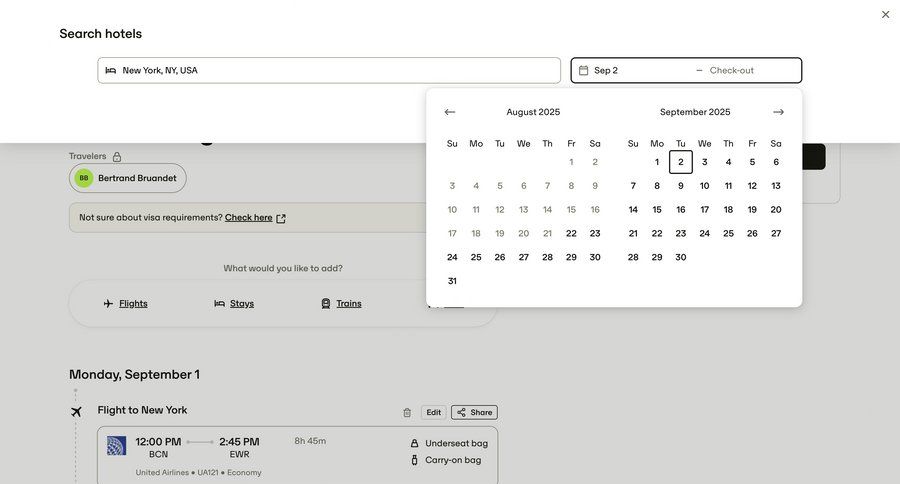
Task: Add Flights to the trip
Action: click(133, 303)
